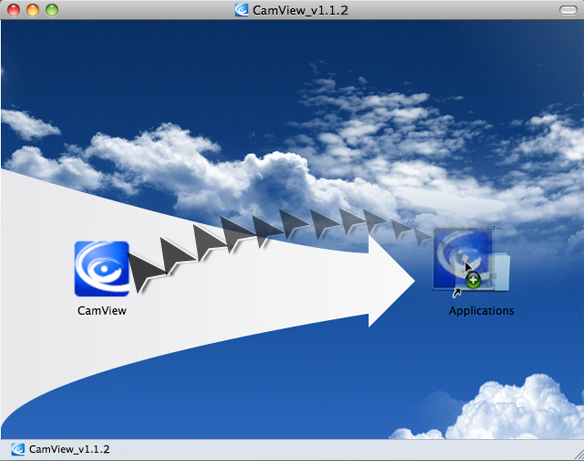This screenshot has width=585, height=461.
Task: Click the disk icon in bottom path bar
Action: pos(18,449)
